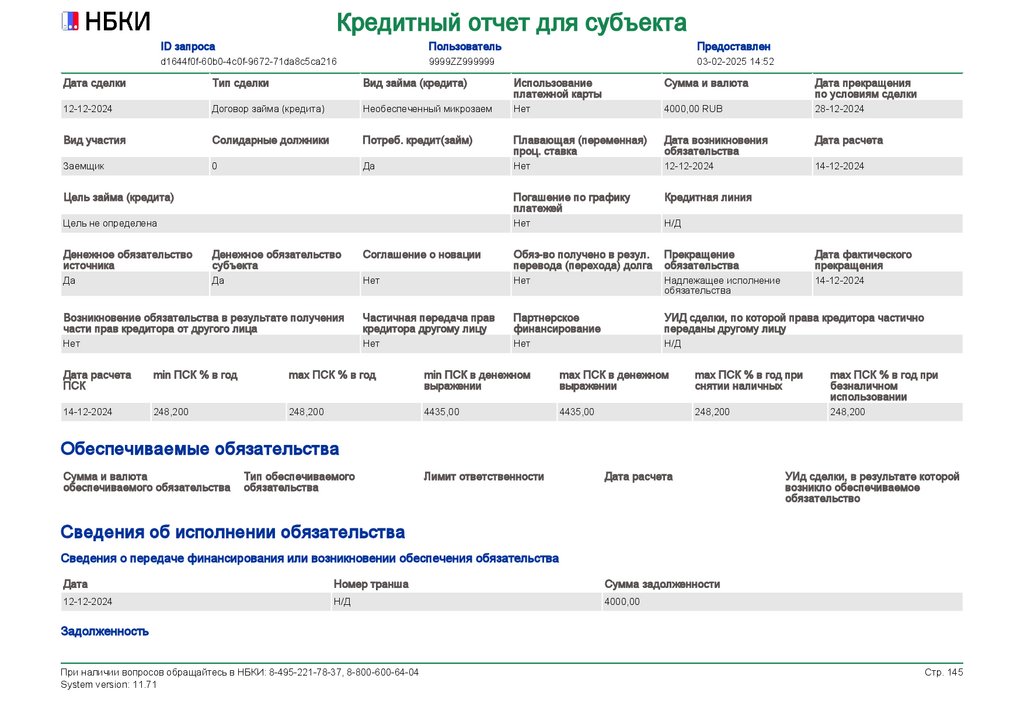The width and height of the screenshot is (1024, 724).
Task: Select Необеспеченный микрозаем field value
Action: pos(435,109)
